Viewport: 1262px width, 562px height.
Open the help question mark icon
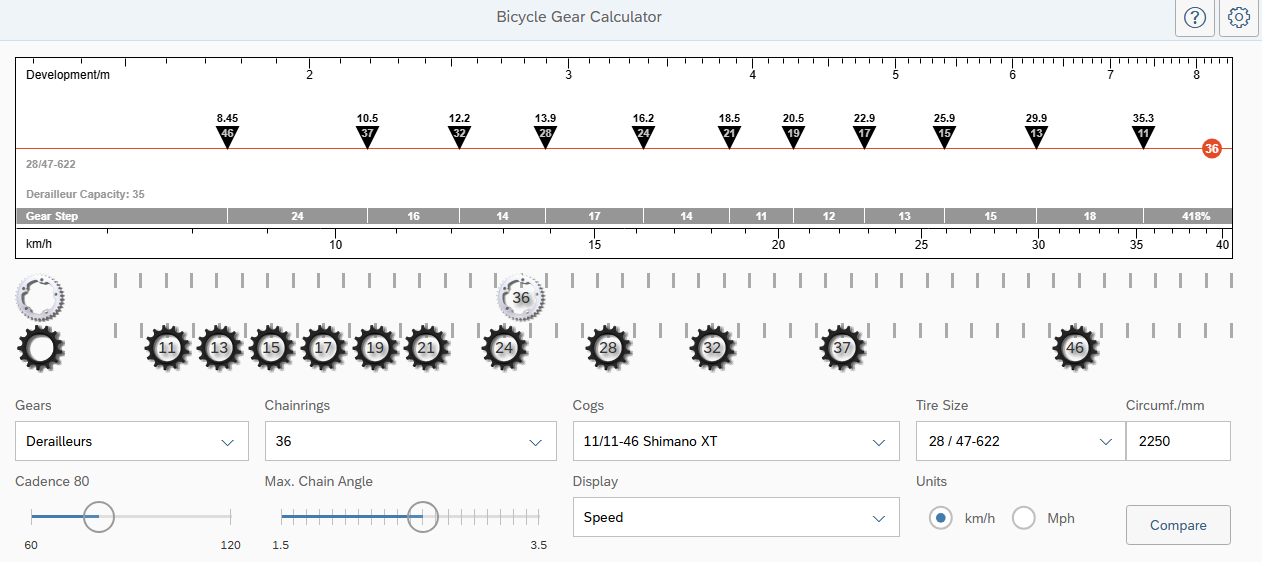1194,18
